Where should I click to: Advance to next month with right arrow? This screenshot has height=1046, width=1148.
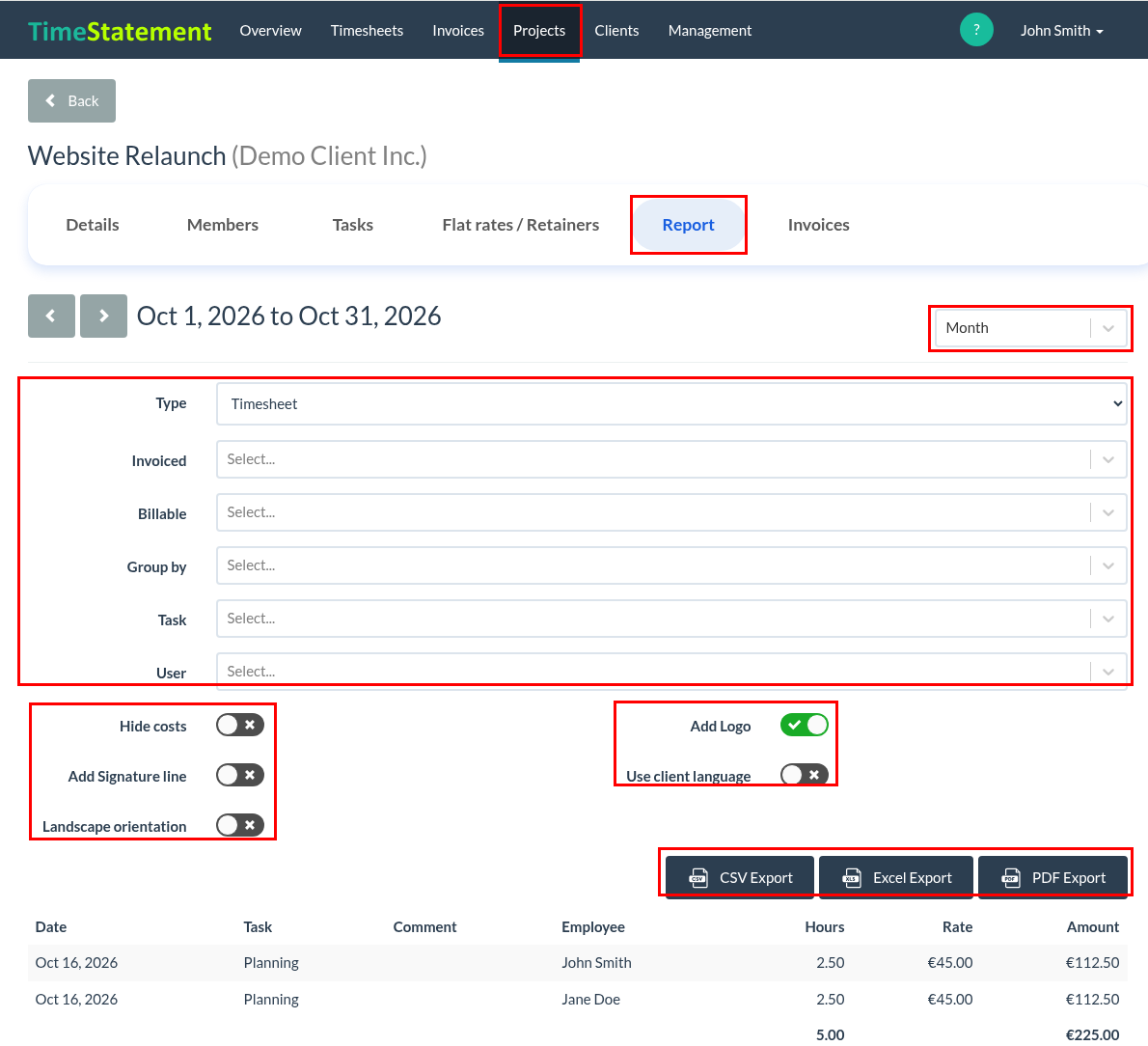[103, 316]
